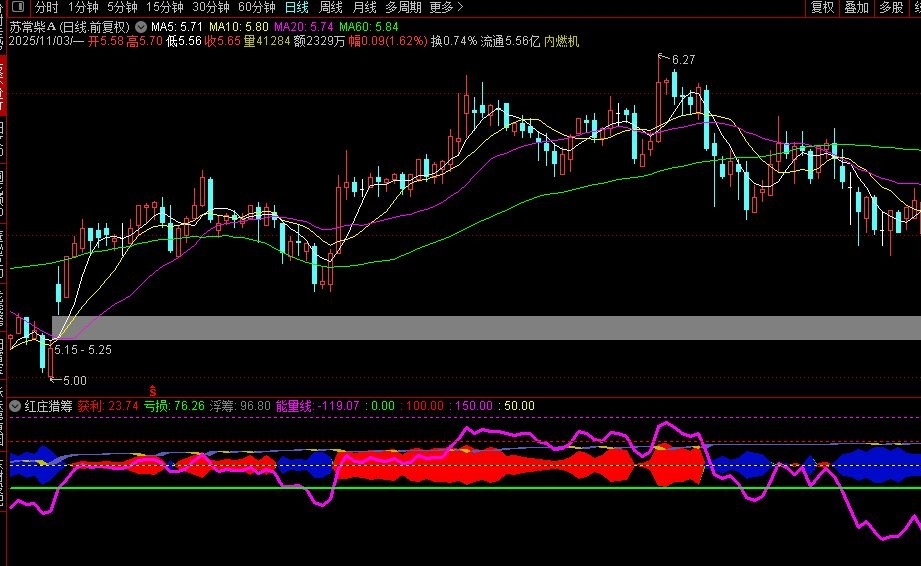Select the 5分钟 period tab
The width and height of the screenshot is (921, 566).
click(122, 8)
